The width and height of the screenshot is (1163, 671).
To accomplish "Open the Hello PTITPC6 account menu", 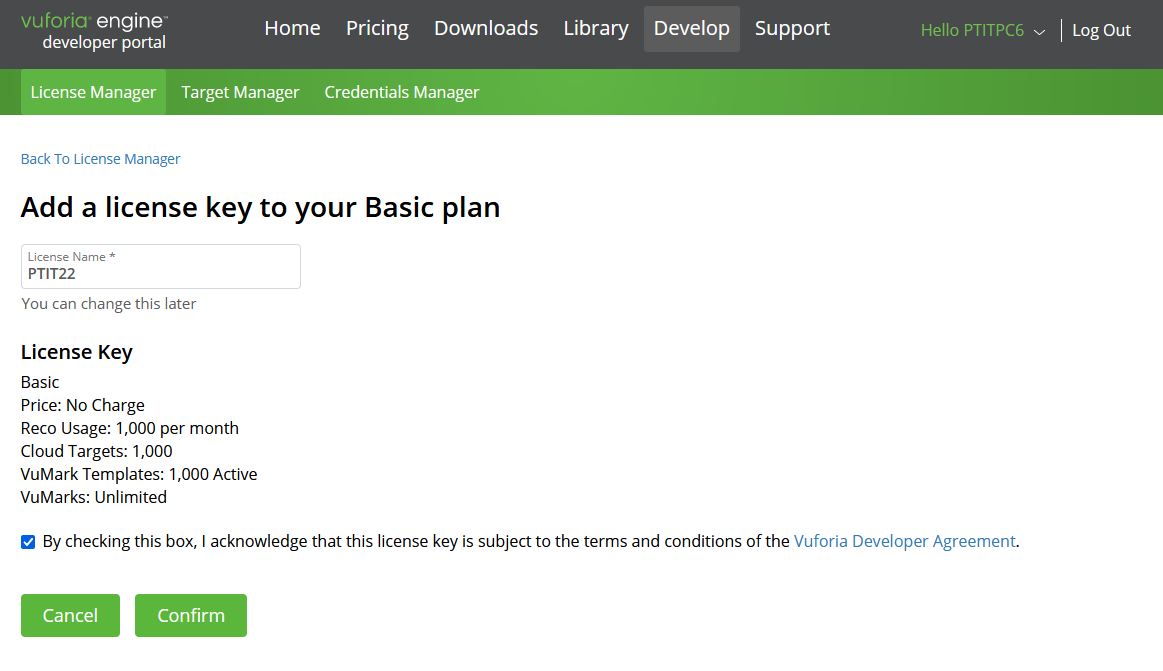I will pos(972,30).
